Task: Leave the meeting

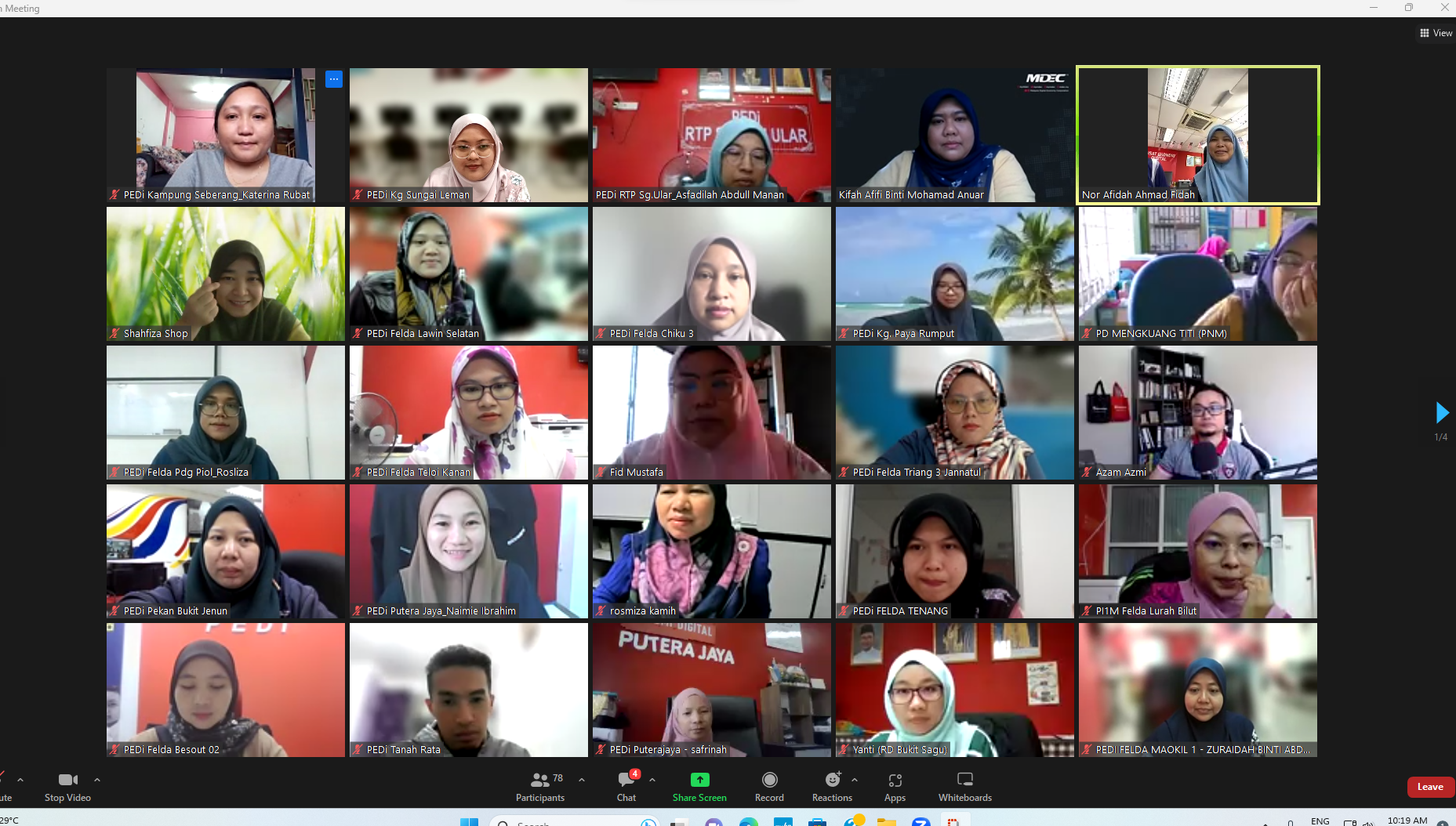Action: 1429,787
